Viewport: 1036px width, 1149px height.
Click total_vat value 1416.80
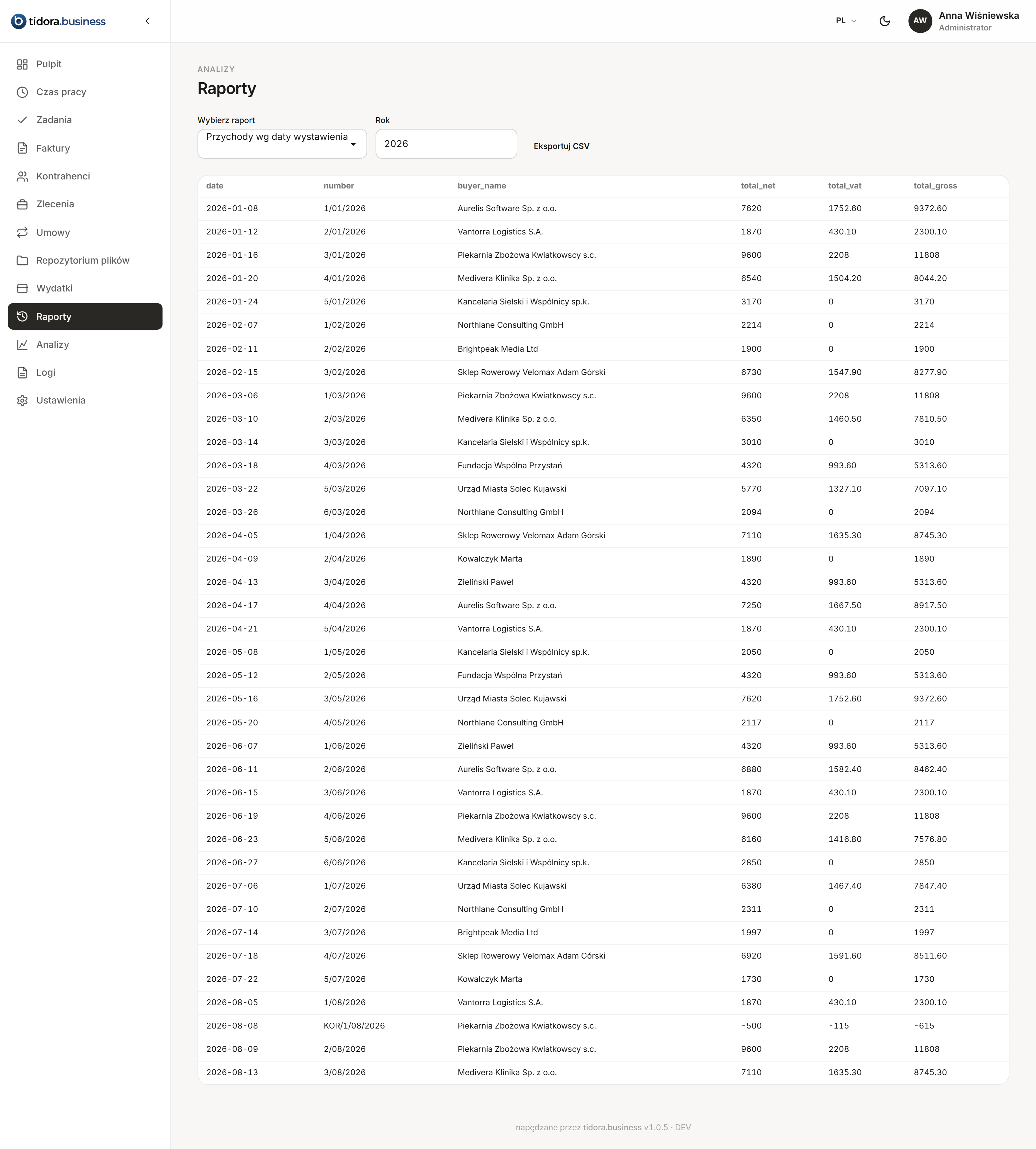coord(845,839)
